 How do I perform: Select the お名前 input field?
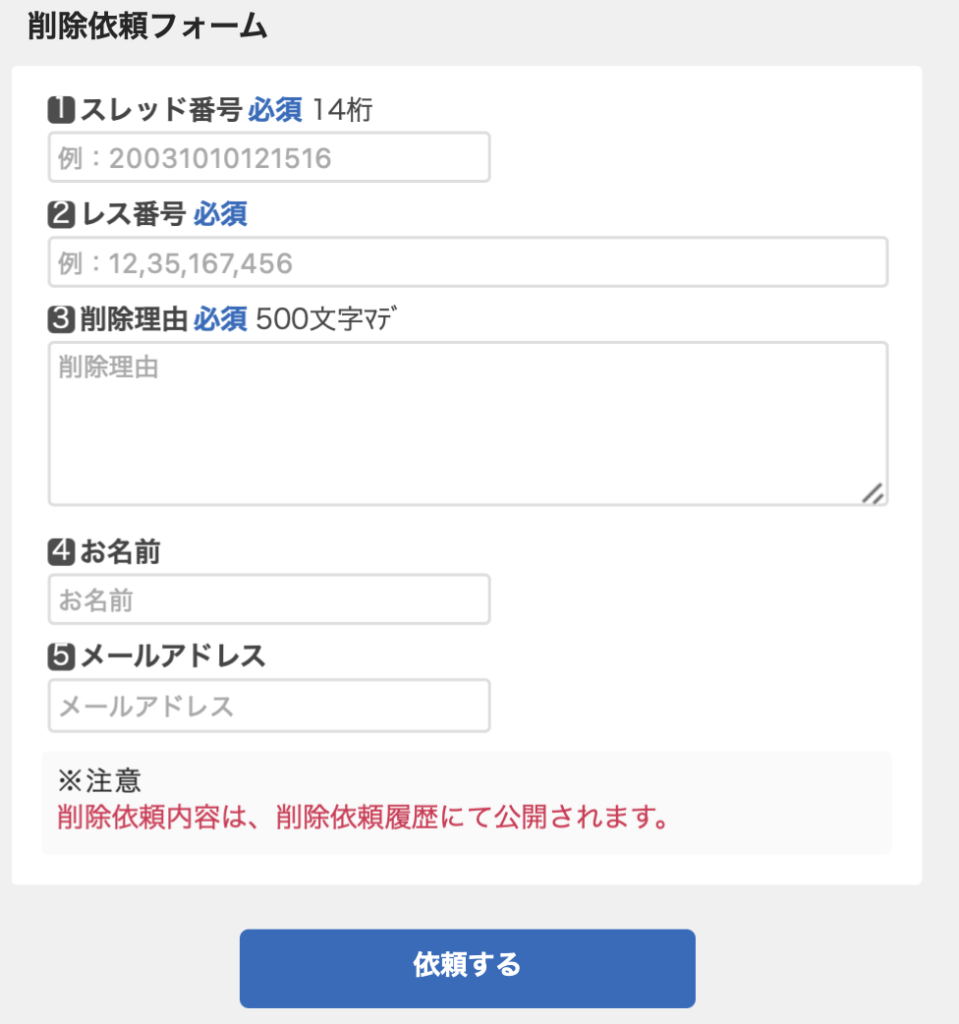click(269, 599)
